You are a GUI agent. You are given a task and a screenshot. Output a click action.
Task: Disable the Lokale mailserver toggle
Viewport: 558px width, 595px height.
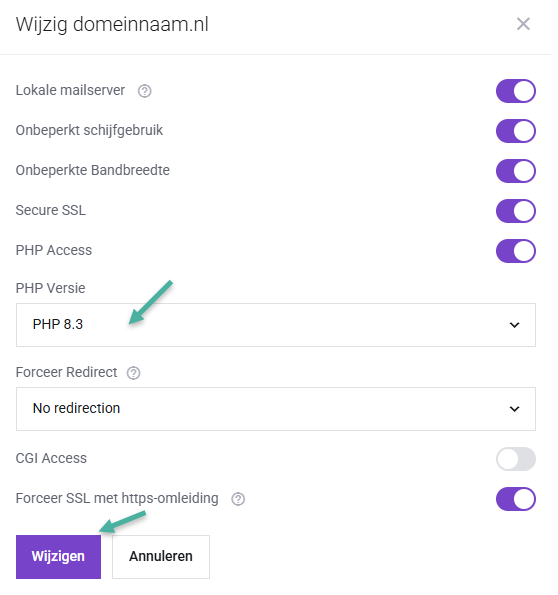(x=515, y=91)
